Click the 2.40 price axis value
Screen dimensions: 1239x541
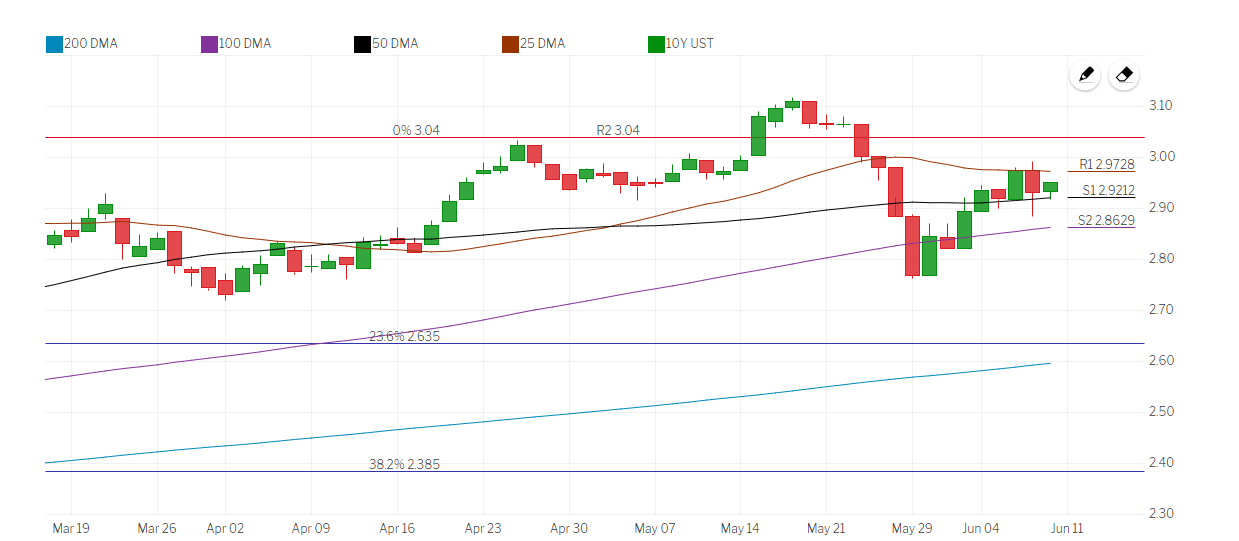pyautogui.click(x=1160, y=463)
